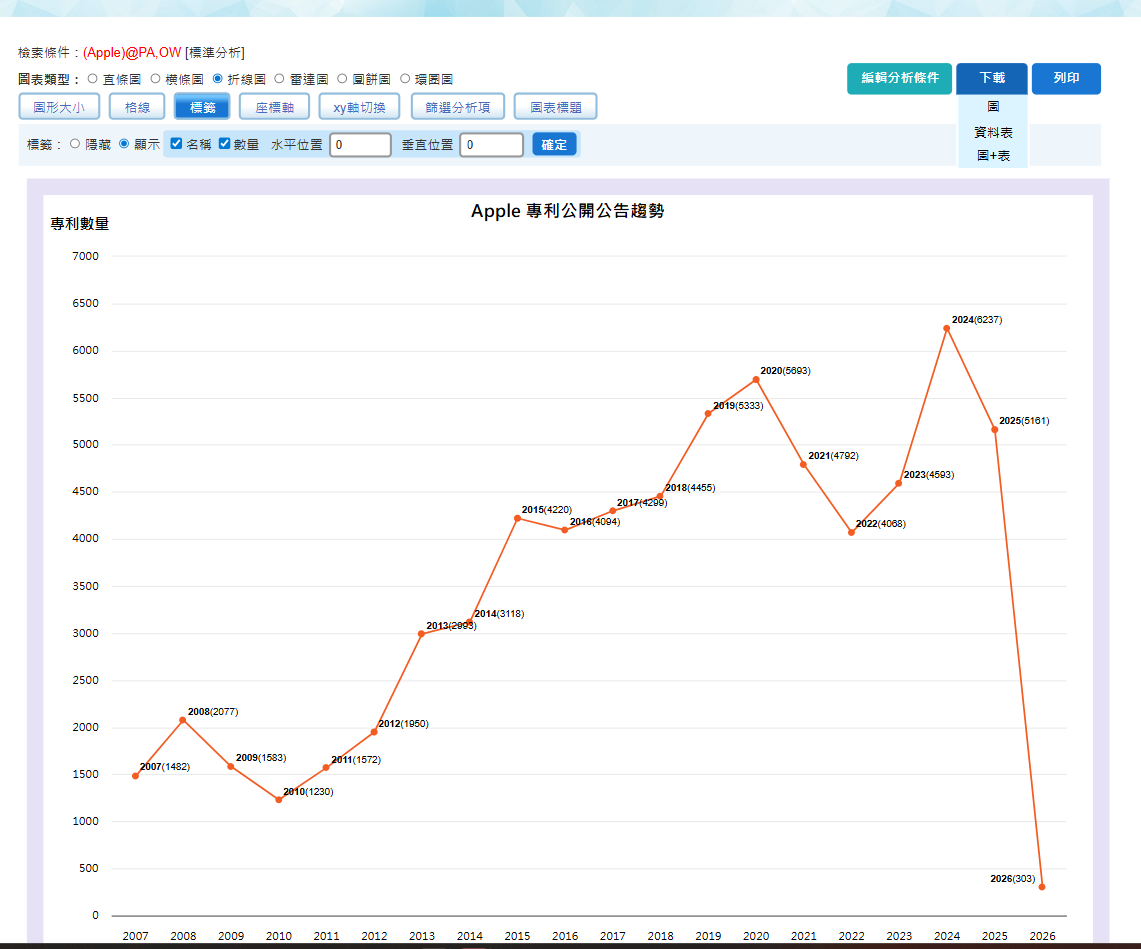The height and width of the screenshot is (949, 1141).
Task: Focus the 水平位置 input field
Action: tap(360, 145)
